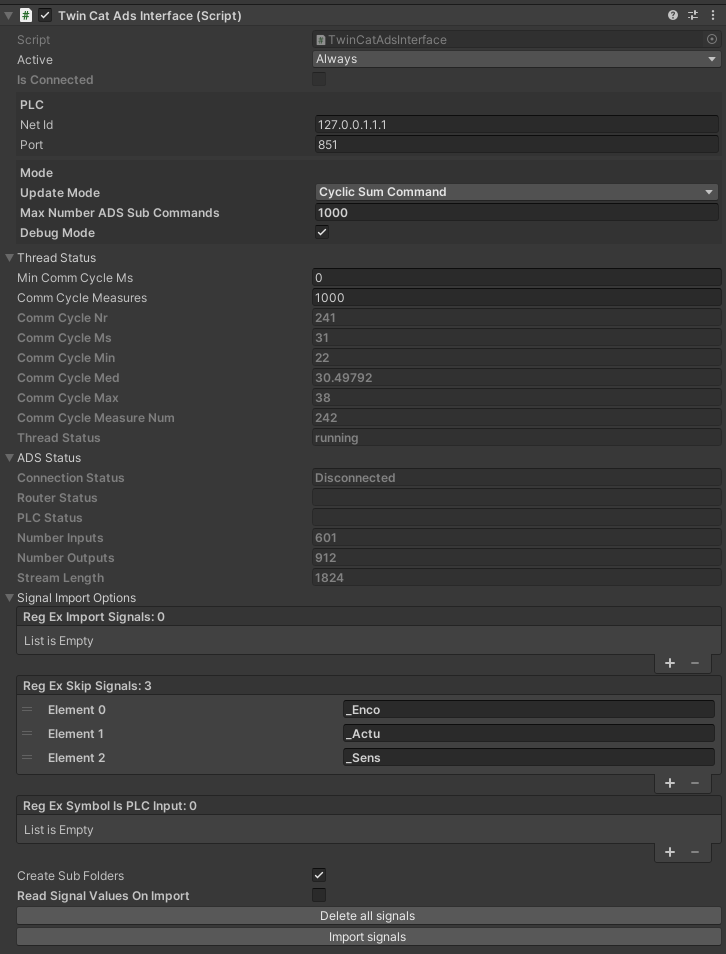Screen dimensions: 726x954
Task: Add element to Reg Ex Symbol Is PLC Input
Action: [x=670, y=852]
